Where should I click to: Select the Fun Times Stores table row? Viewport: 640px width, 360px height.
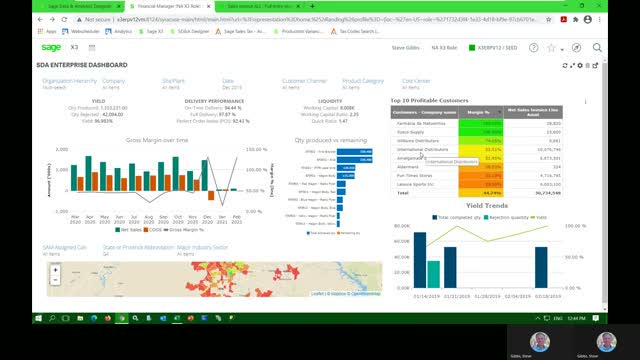coord(476,176)
